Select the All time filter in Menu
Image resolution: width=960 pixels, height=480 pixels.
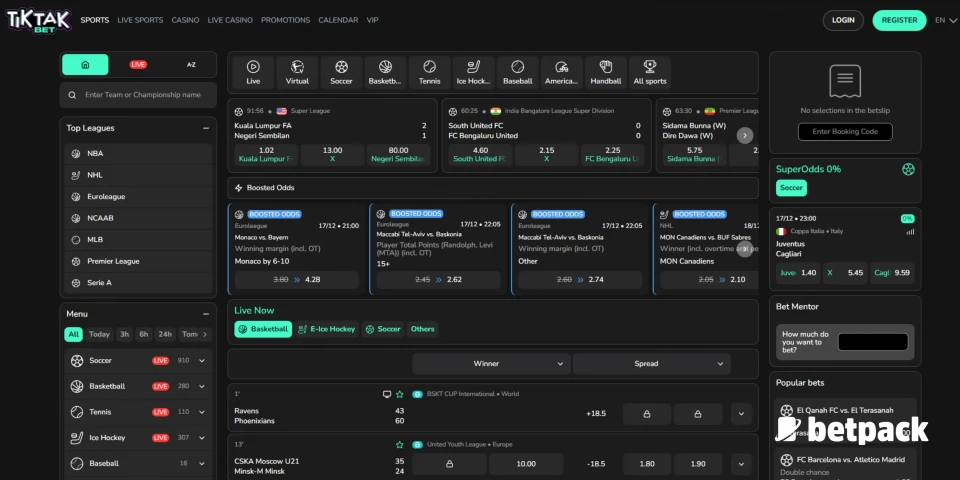(73, 334)
